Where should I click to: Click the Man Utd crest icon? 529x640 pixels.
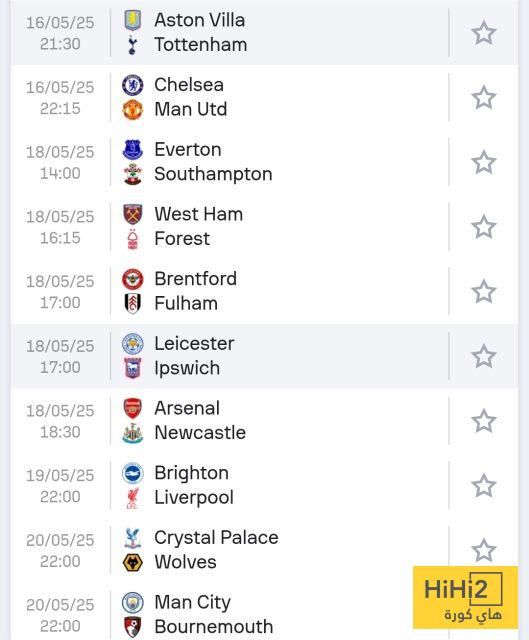[x=133, y=109]
